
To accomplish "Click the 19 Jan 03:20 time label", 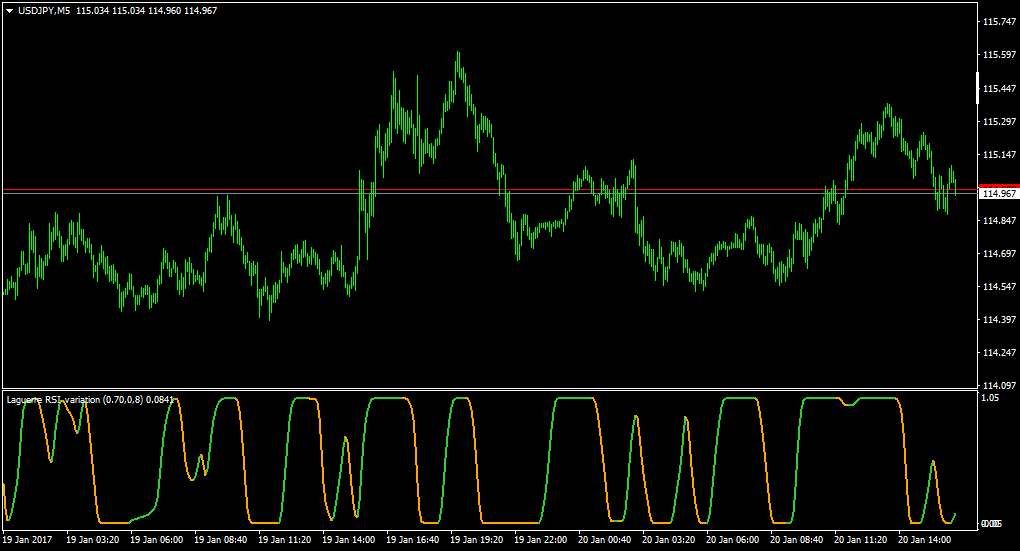I will click(x=93, y=539).
